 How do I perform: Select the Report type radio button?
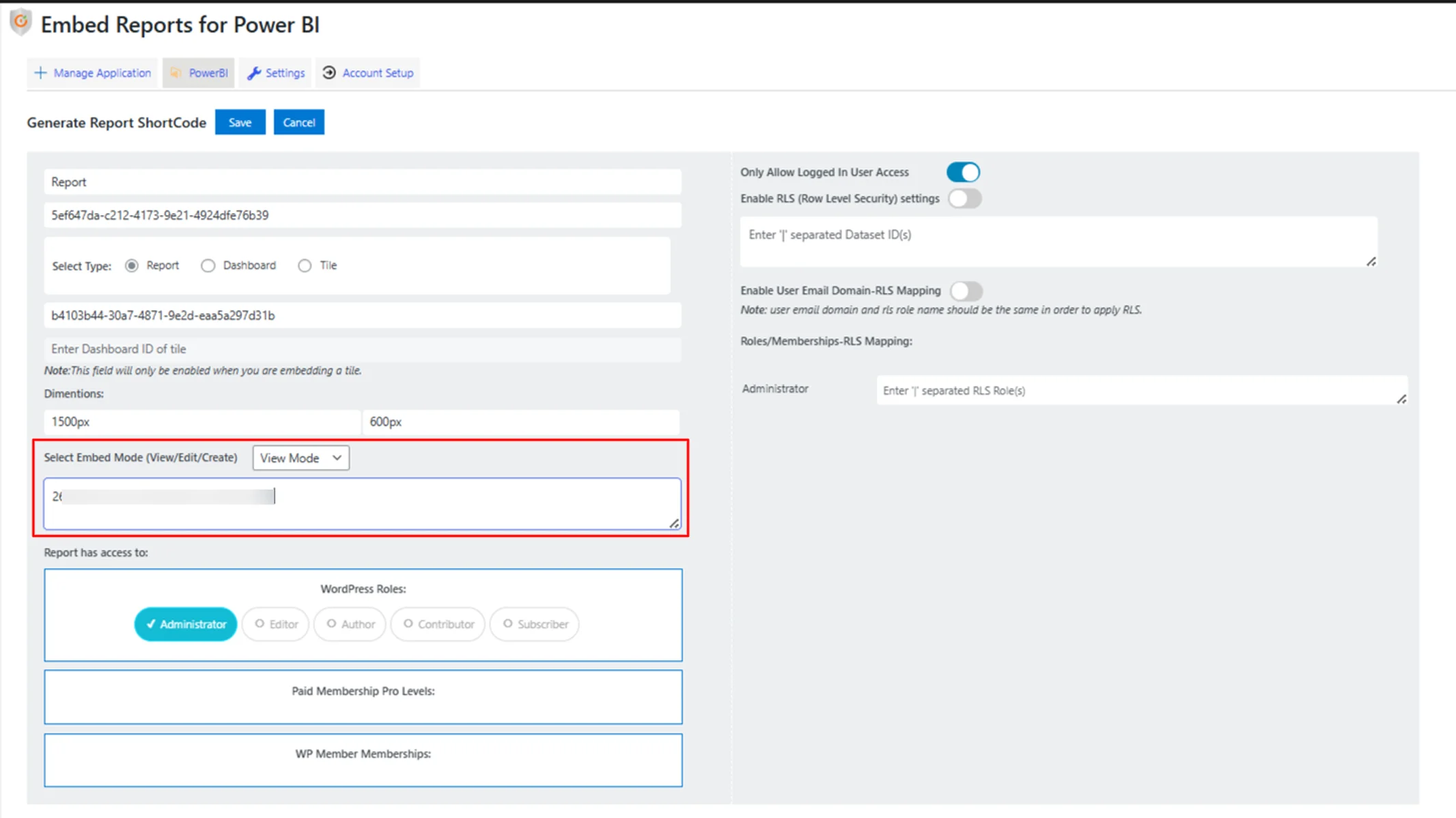click(132, 266)
